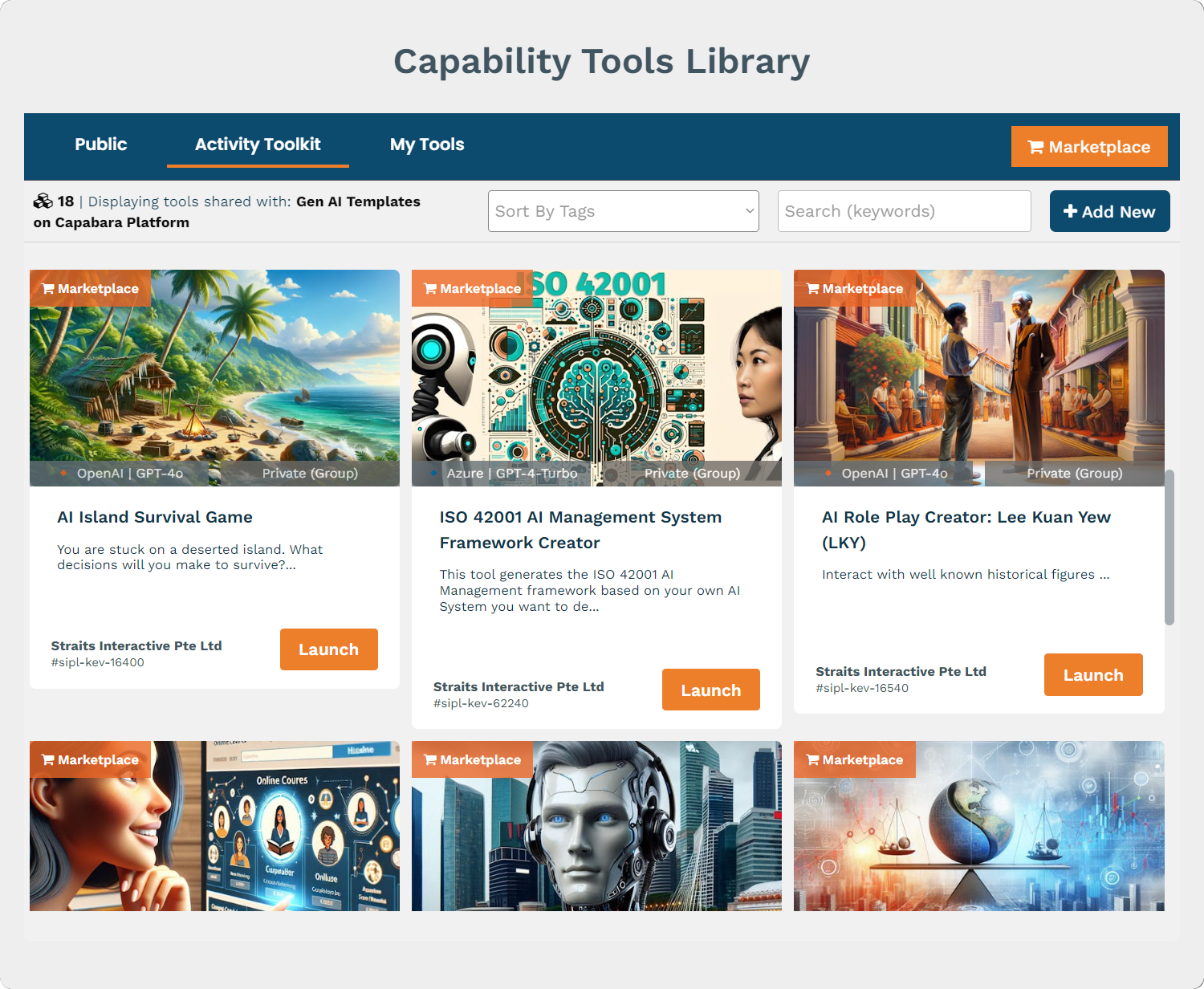Click the Marketplace badge on the robot city card
This screenshot has height=989, width=1204.
coord(472,759)
